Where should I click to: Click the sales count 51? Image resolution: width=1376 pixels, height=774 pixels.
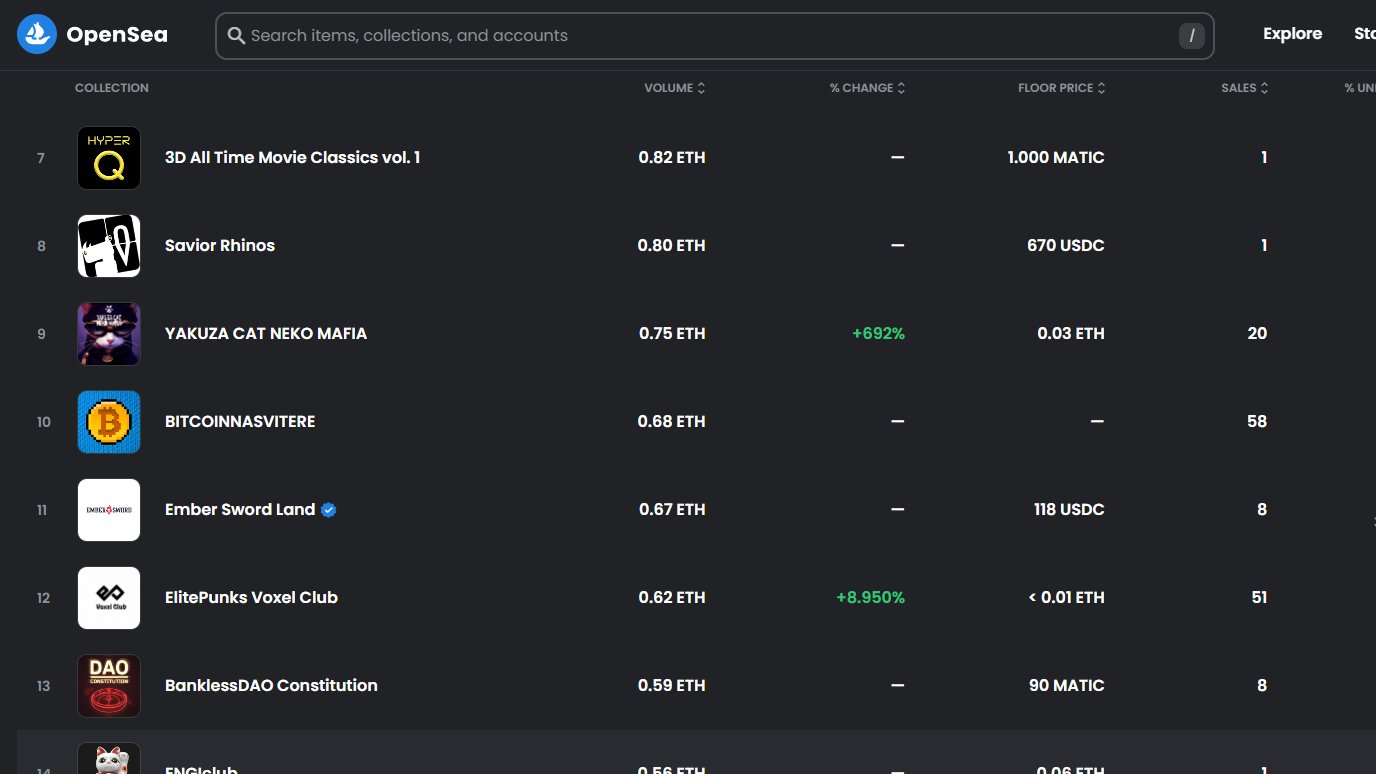point(1259,598)
